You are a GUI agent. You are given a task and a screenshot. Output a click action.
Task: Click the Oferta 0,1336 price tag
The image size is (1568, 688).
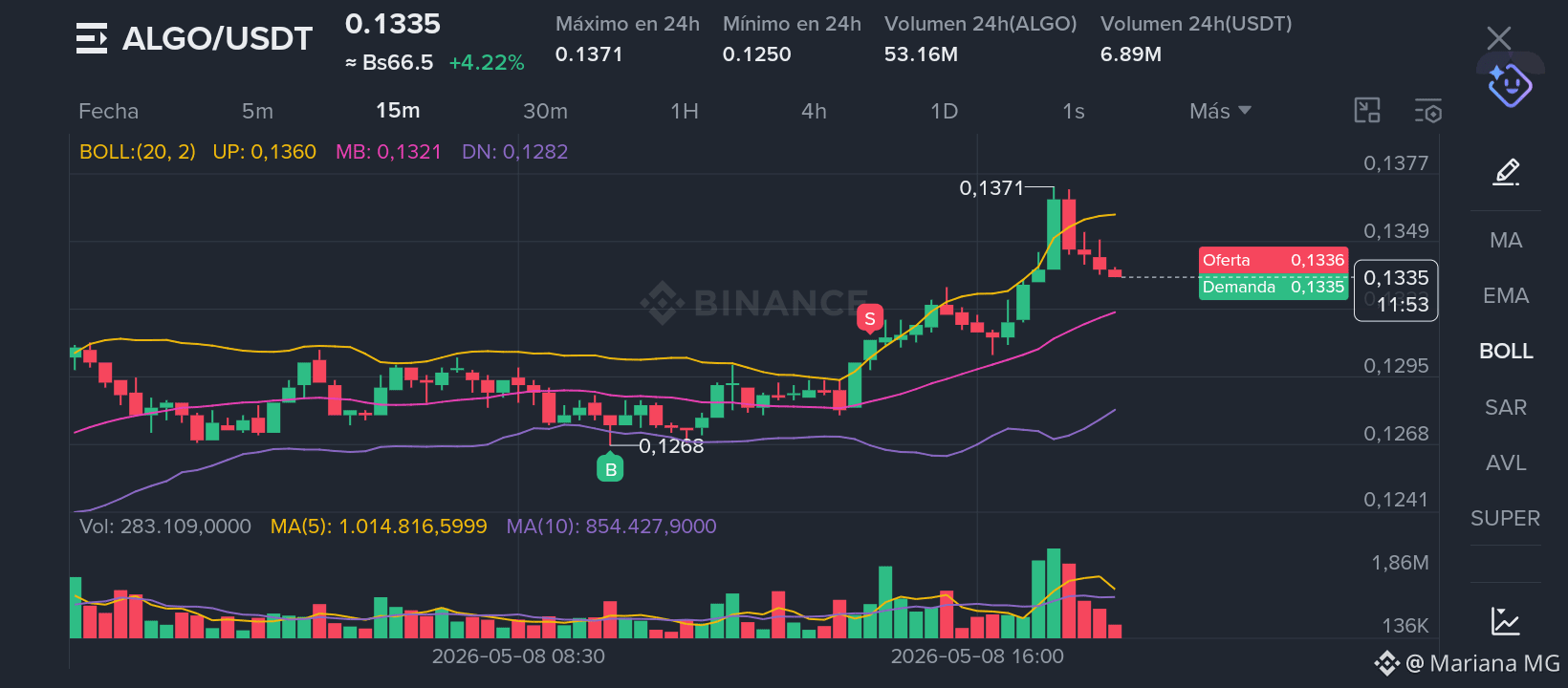tap(1274, 260)
